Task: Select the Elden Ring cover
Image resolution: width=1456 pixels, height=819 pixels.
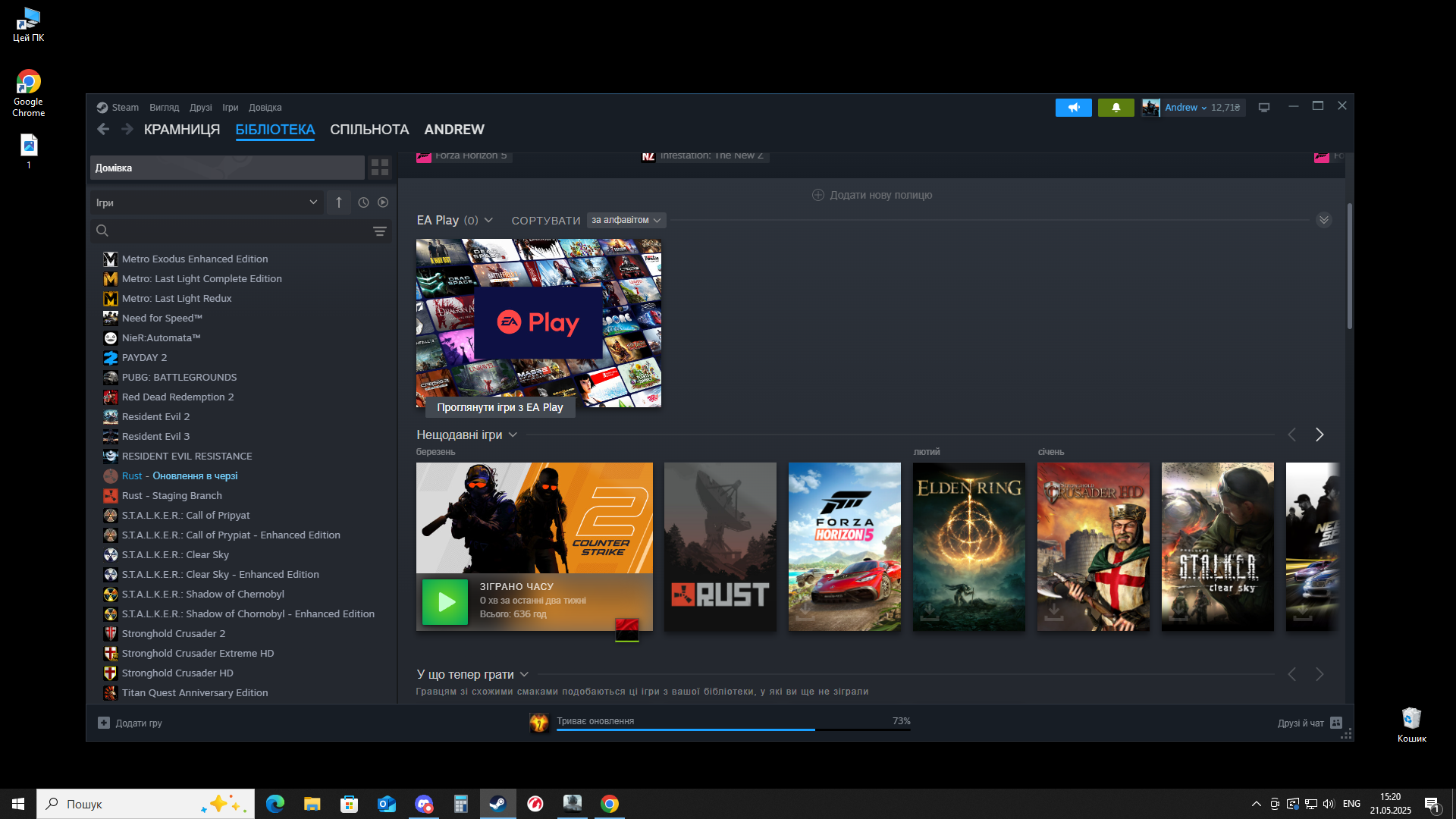Action: pyautogui.click(x=969, y=547)
